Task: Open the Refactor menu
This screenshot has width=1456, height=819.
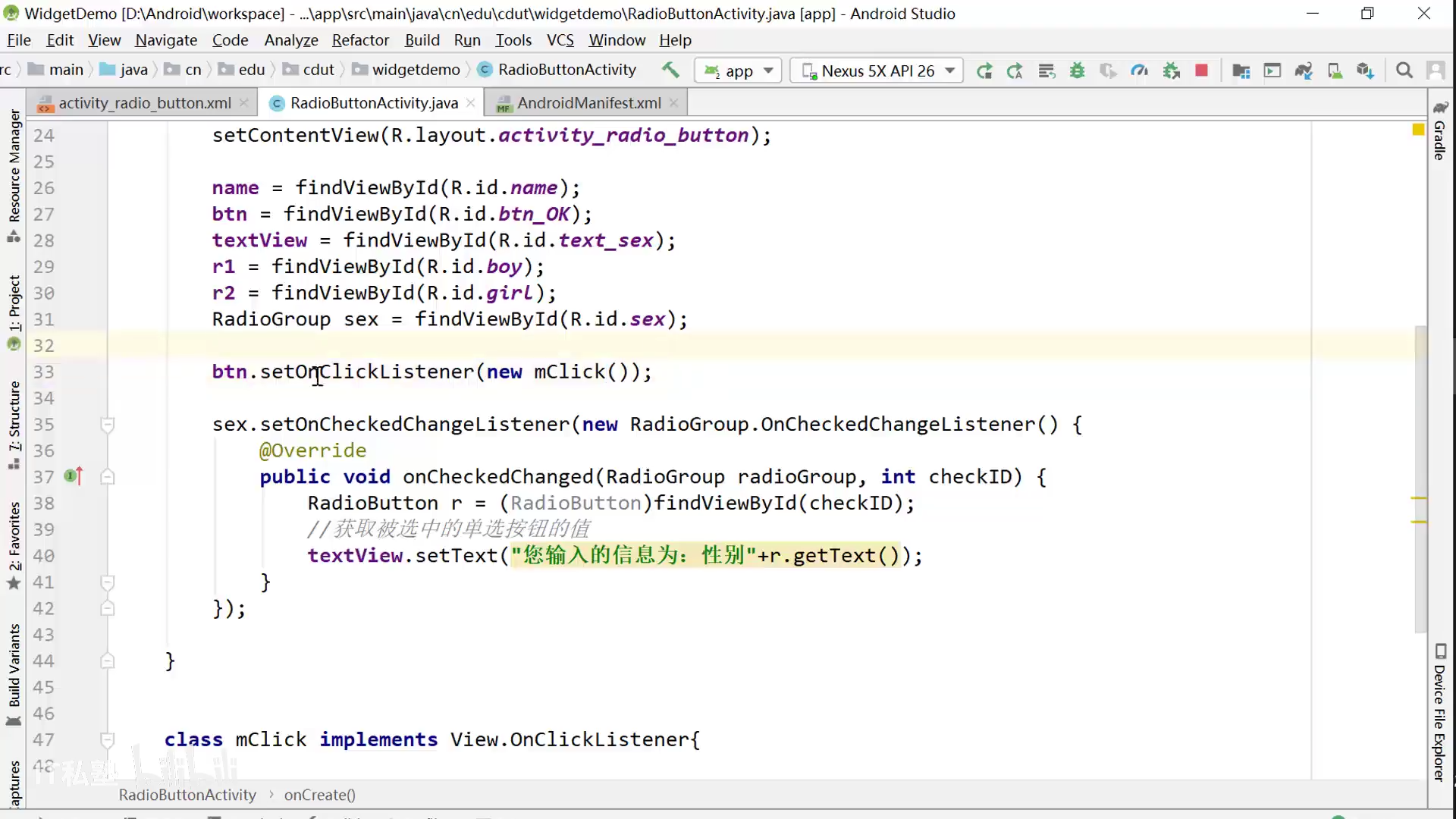Action: [360, 40]
